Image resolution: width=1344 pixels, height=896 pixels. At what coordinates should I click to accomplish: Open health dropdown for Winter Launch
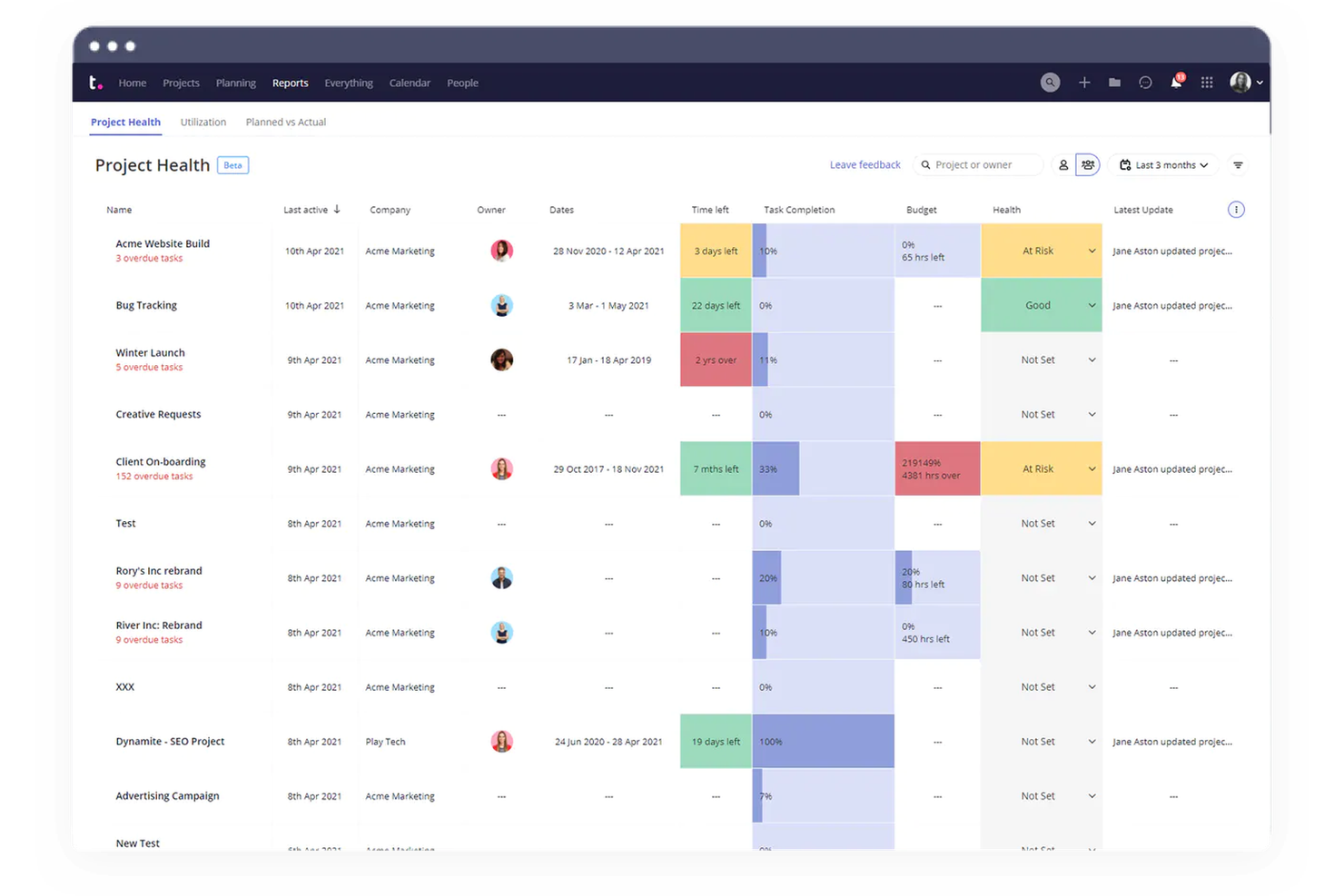tap(1091, 359)
